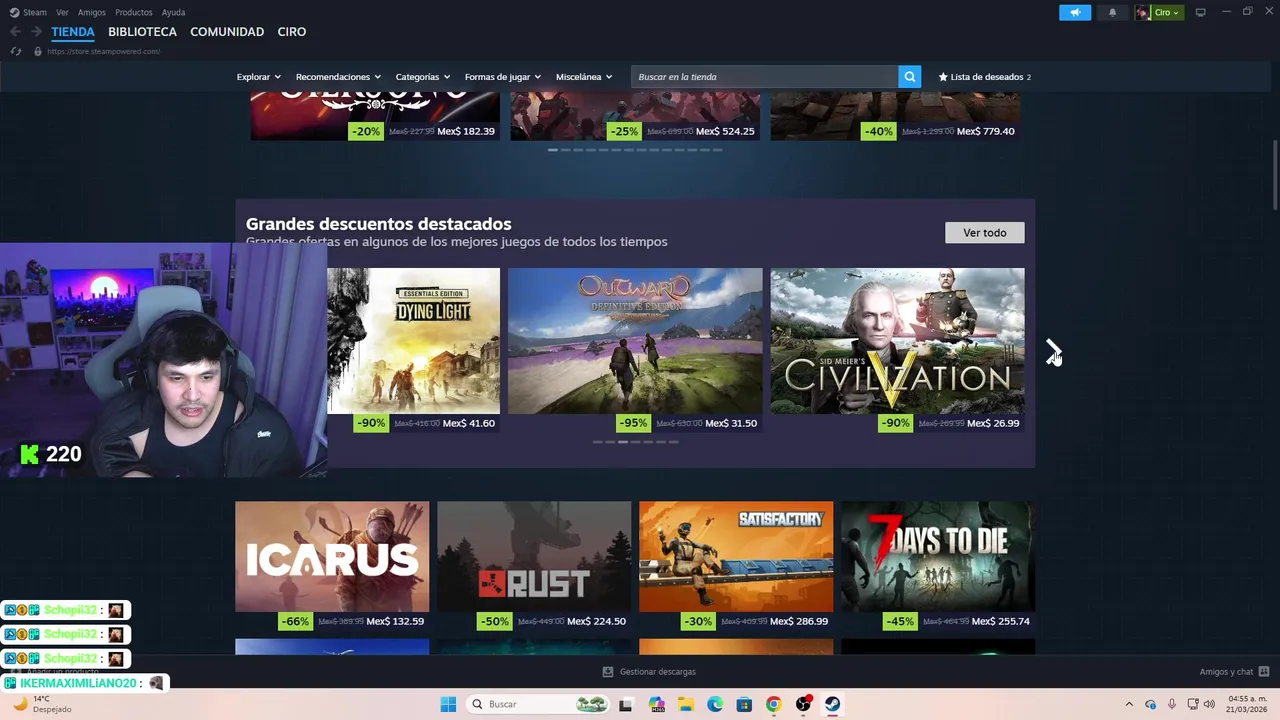
Task: Go back with the back arrow
Action: tap(15, 32)
